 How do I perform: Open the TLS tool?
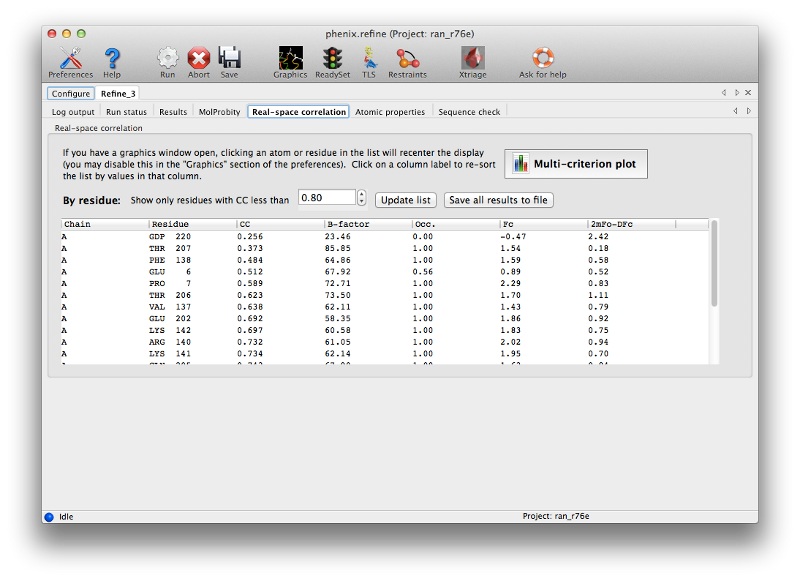click(x=369, y=60)
